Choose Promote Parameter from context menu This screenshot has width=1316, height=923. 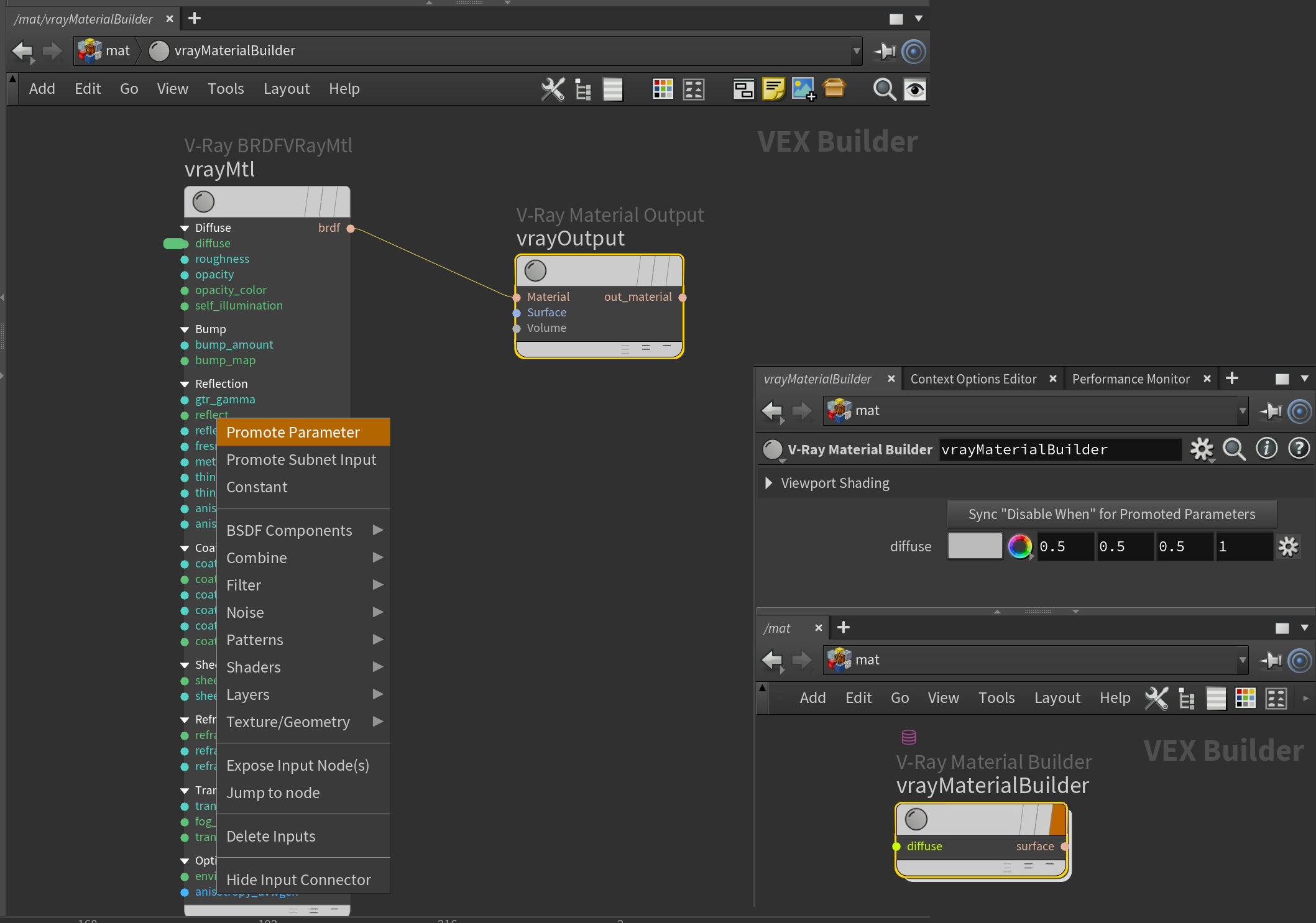304,432
